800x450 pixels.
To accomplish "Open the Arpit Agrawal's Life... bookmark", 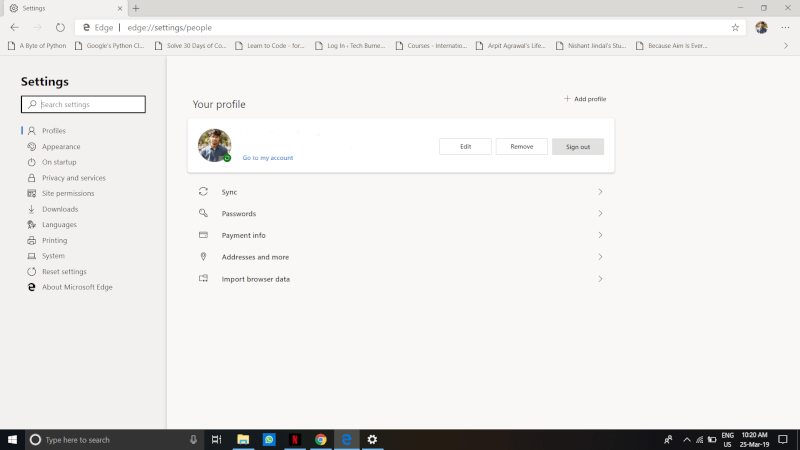I will pos(511,45).
